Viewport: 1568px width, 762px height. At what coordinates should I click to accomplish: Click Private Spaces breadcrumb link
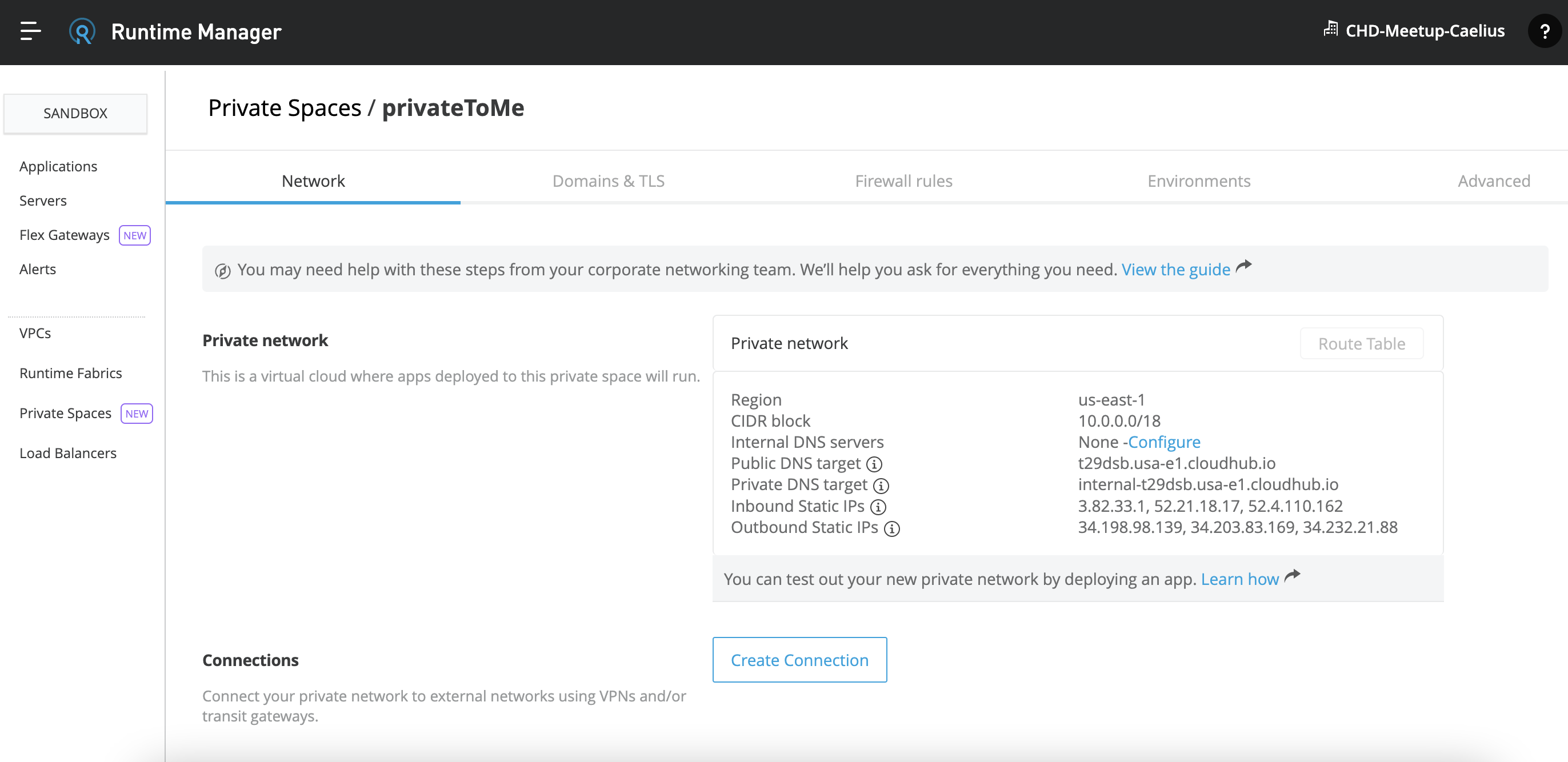pos(285,108)
